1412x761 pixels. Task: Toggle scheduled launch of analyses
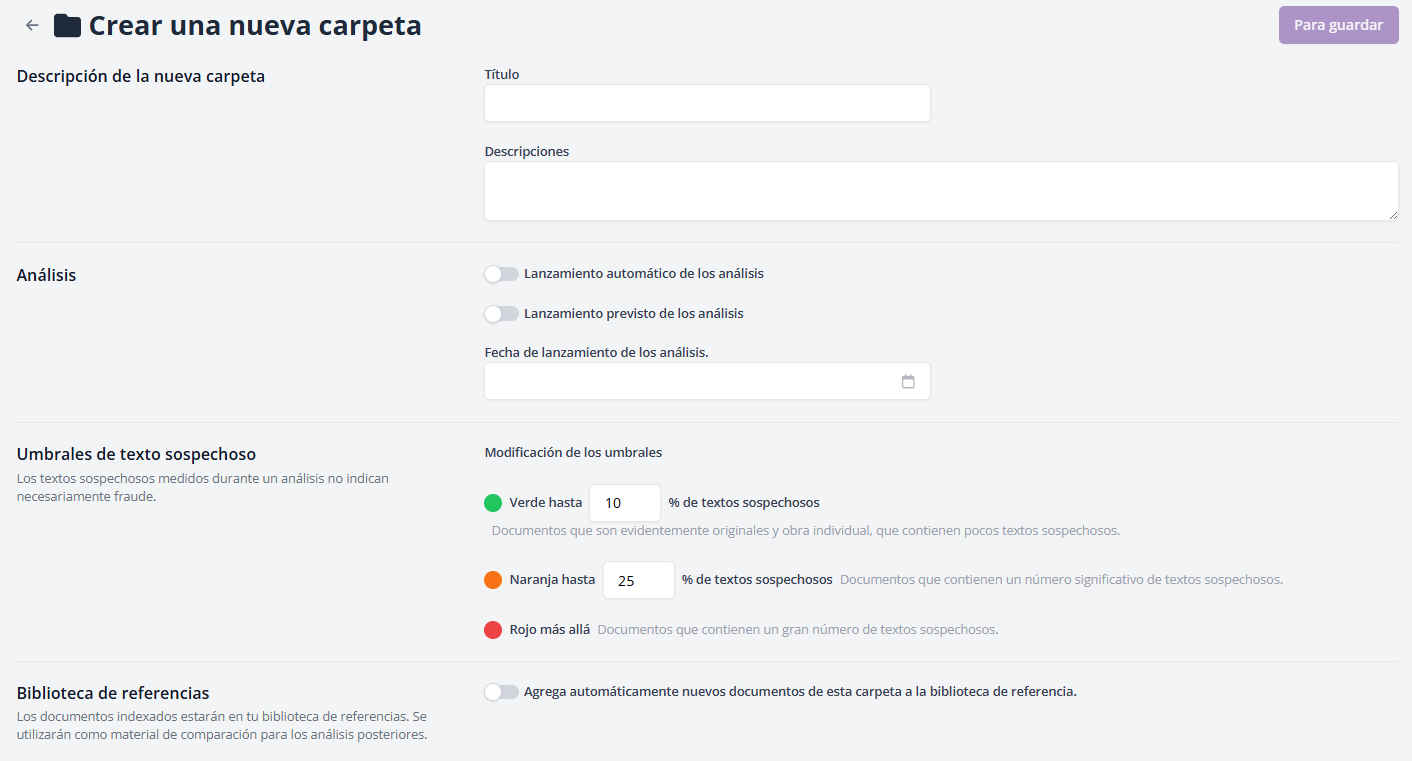click(501, 314)
